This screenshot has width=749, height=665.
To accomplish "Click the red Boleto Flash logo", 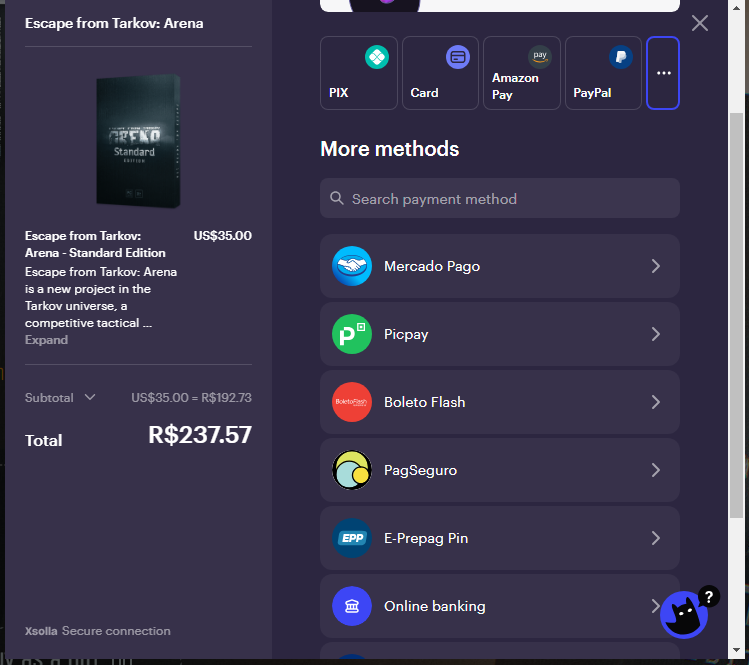I will pyautogui.click(x=352, y=402).
